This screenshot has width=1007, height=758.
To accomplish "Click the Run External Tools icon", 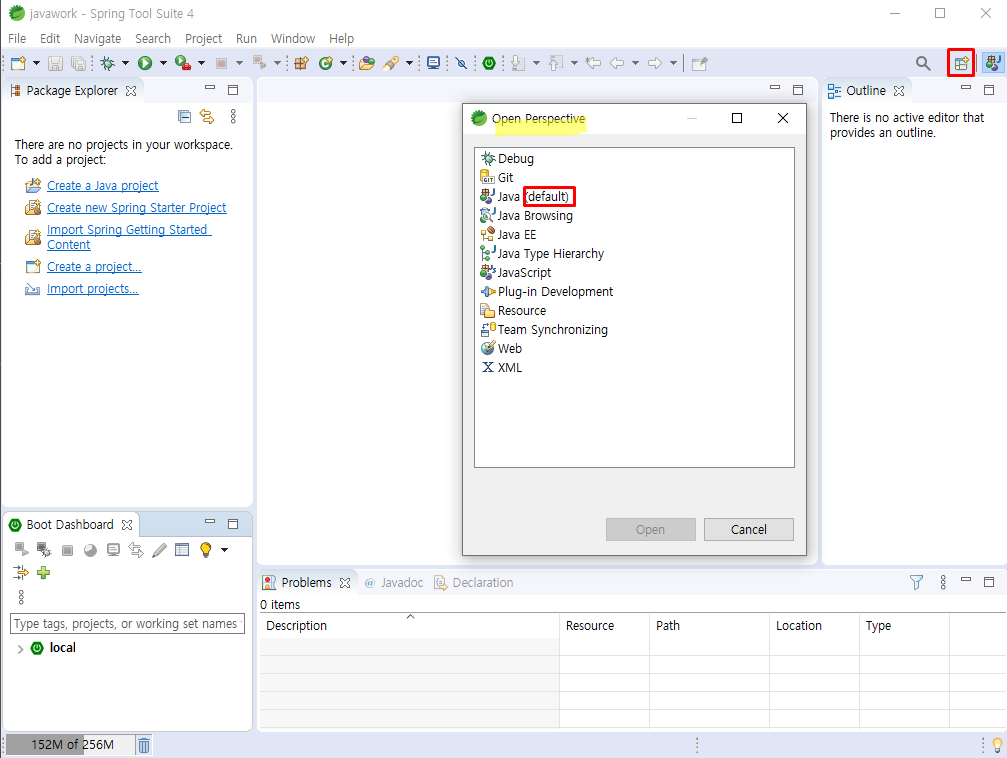I will point(183,63).
